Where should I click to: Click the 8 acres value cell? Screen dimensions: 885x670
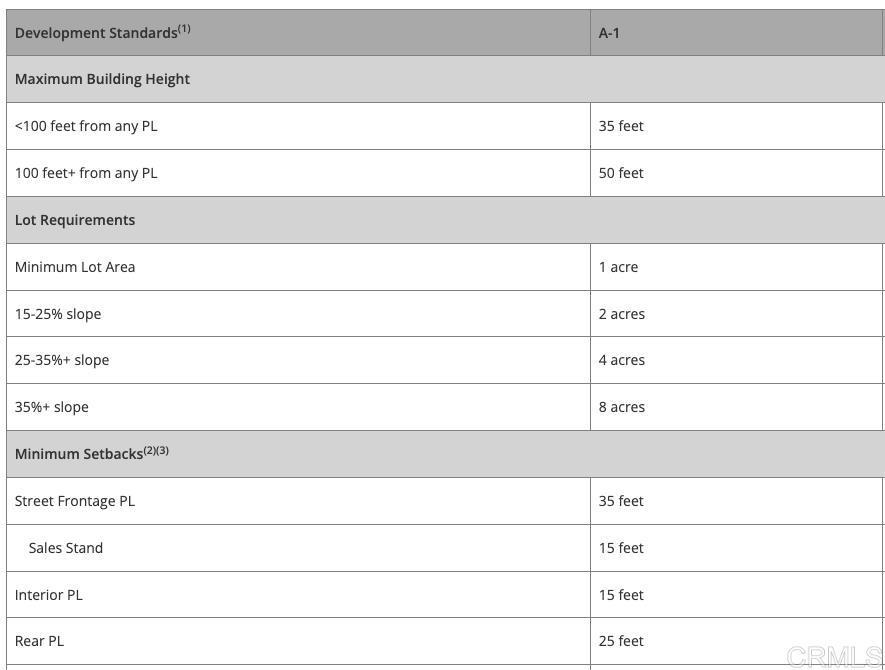[622, 407]
